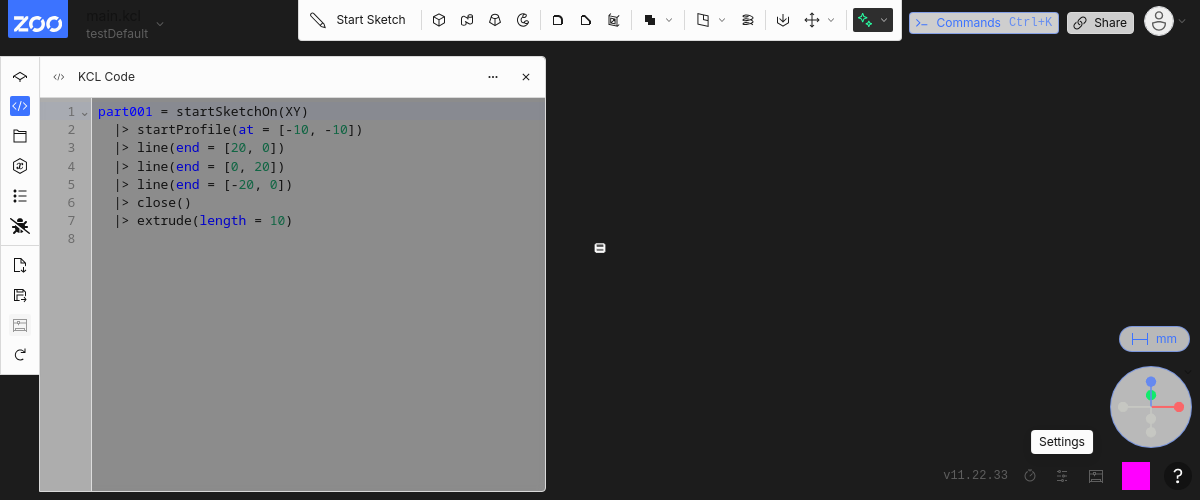Toggle the KCL Code pane sidebar button
Image resolution: width=1200 pixels, height=500 pixels.
pos(20,106)
